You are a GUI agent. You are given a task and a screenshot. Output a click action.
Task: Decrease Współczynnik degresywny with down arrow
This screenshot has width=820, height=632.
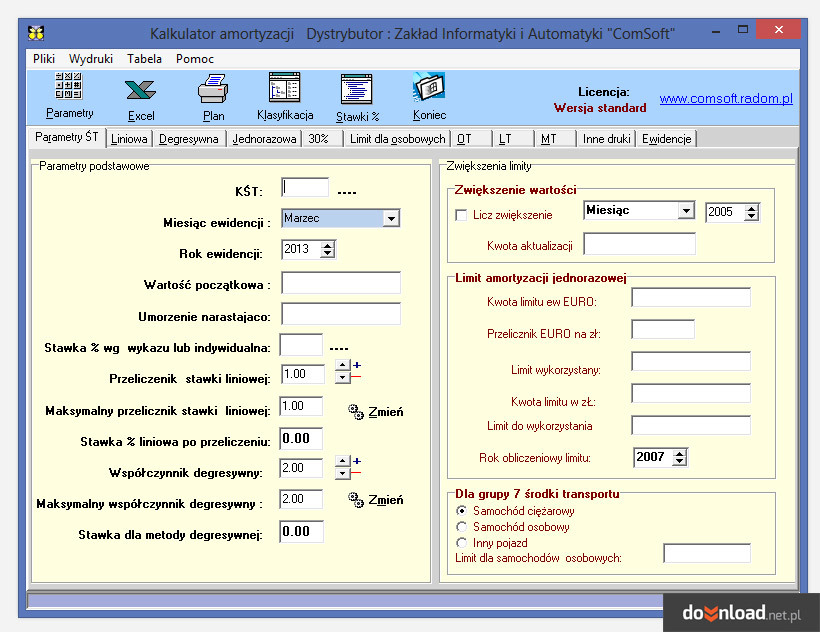pos(343,473)
